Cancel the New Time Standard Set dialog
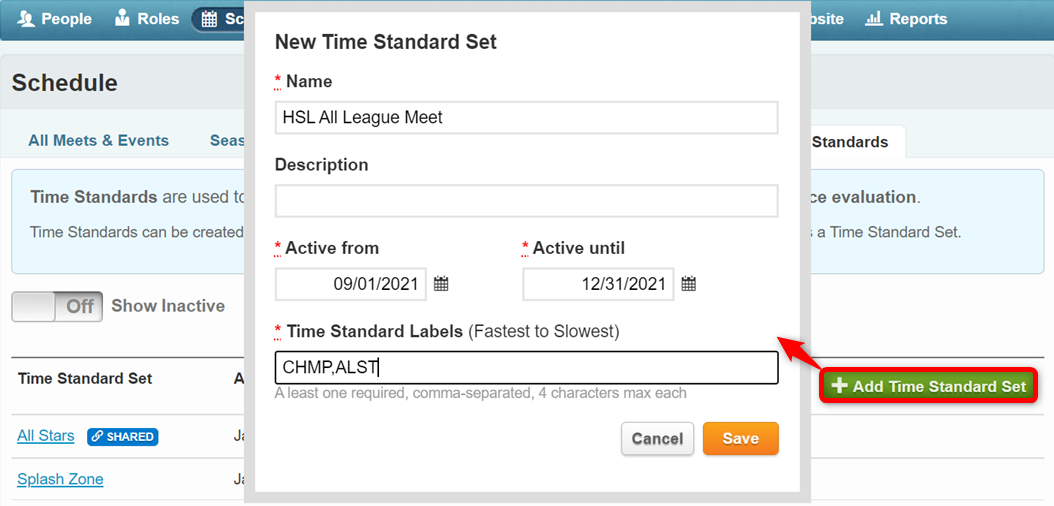 (x=657, y=438)
